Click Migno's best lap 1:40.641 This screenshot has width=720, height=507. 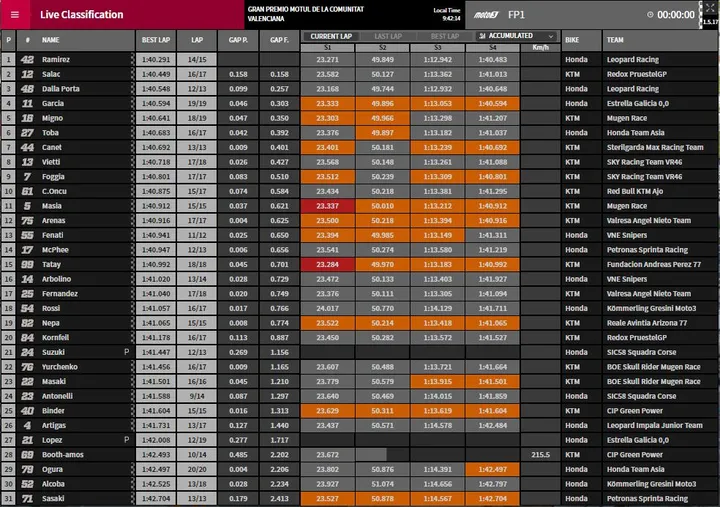(156, 118)
